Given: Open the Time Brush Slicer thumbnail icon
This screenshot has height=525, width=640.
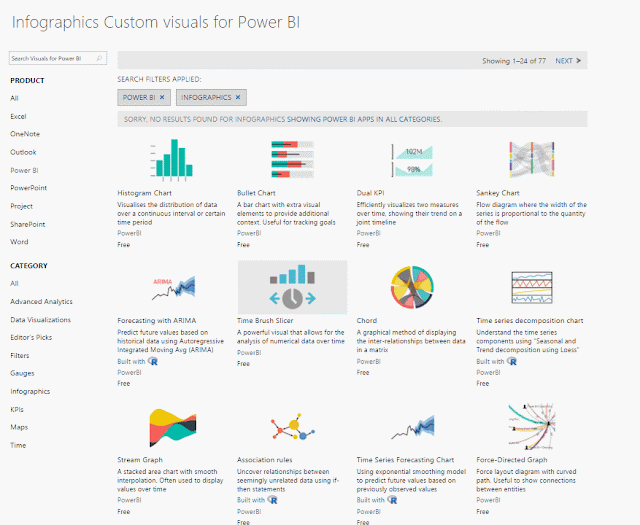Looking at the screenshot, I should point(292,287).
